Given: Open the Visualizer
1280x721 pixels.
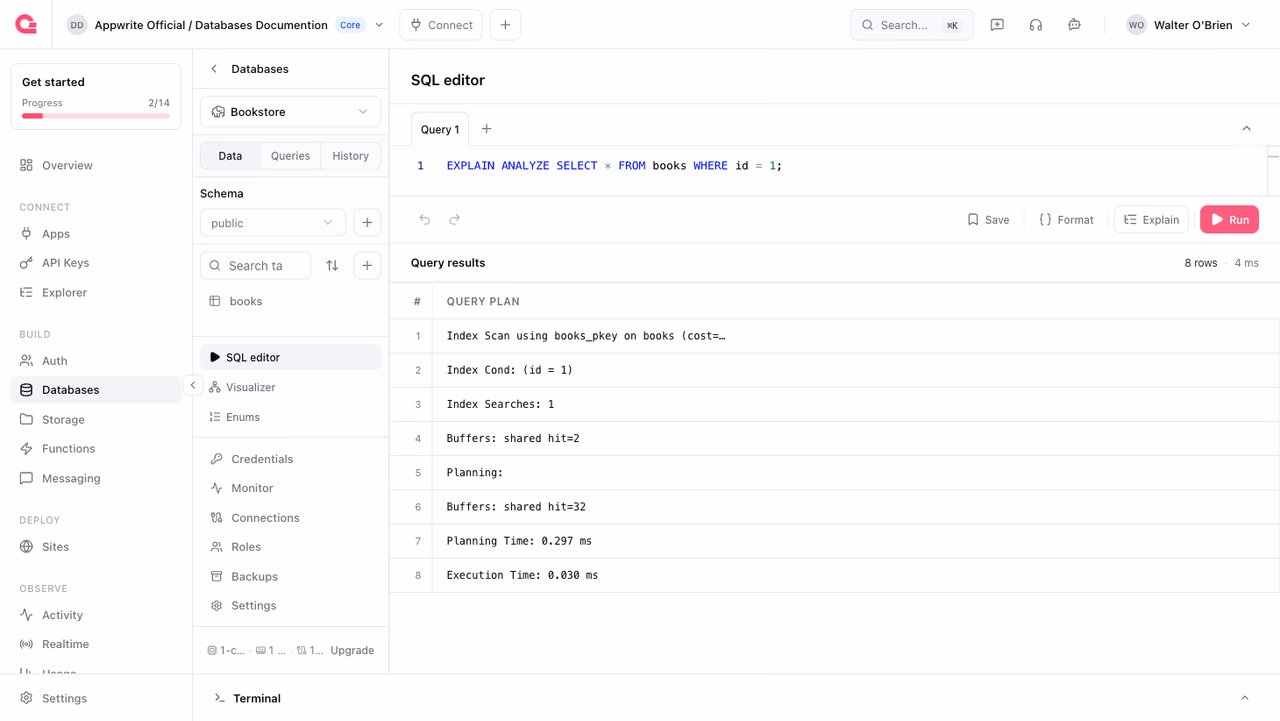Looking at the screenshot, I should click(290, 387).
